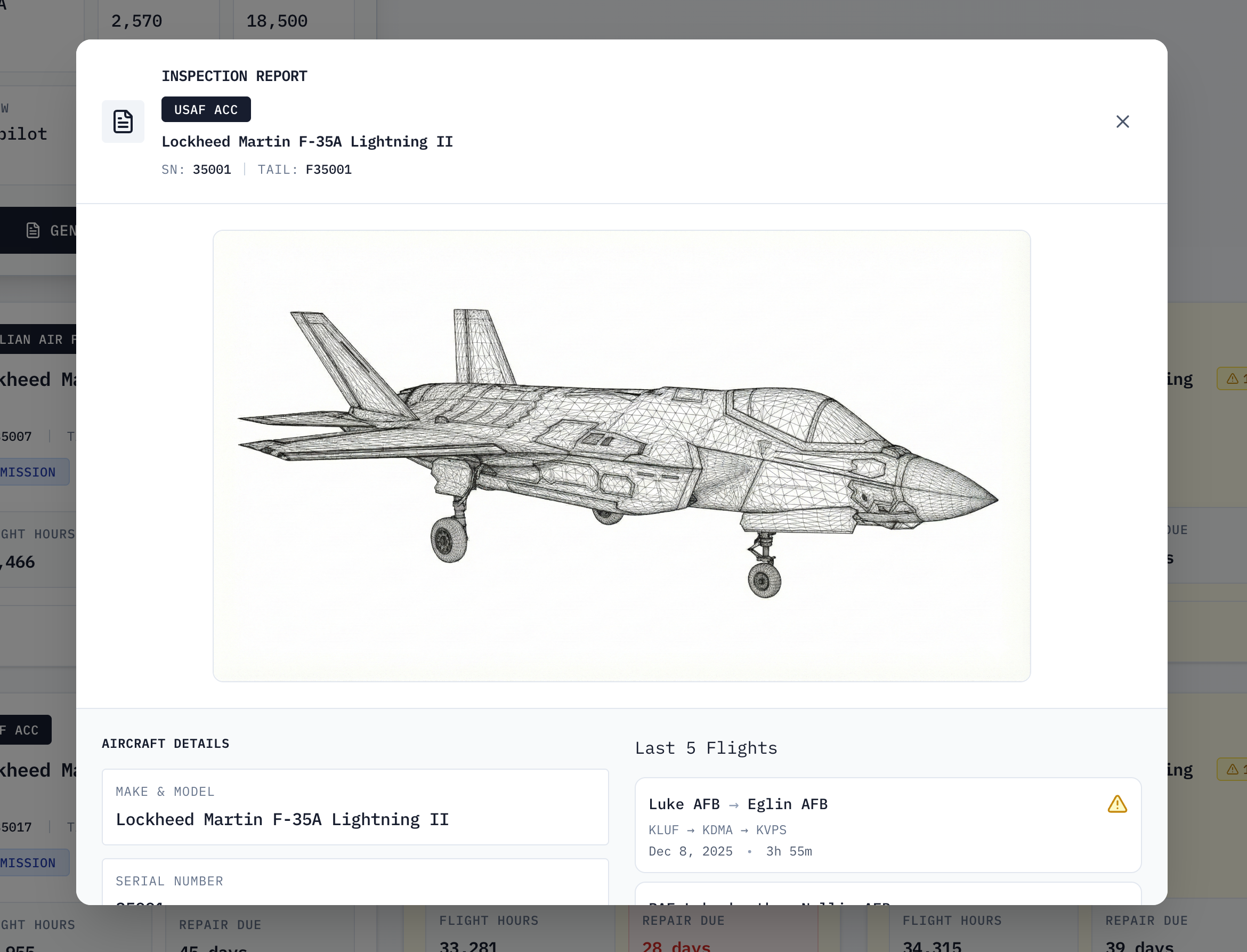Click the Last 5 Flights heading
This screenshot has width=1247, height=952.
706,748
